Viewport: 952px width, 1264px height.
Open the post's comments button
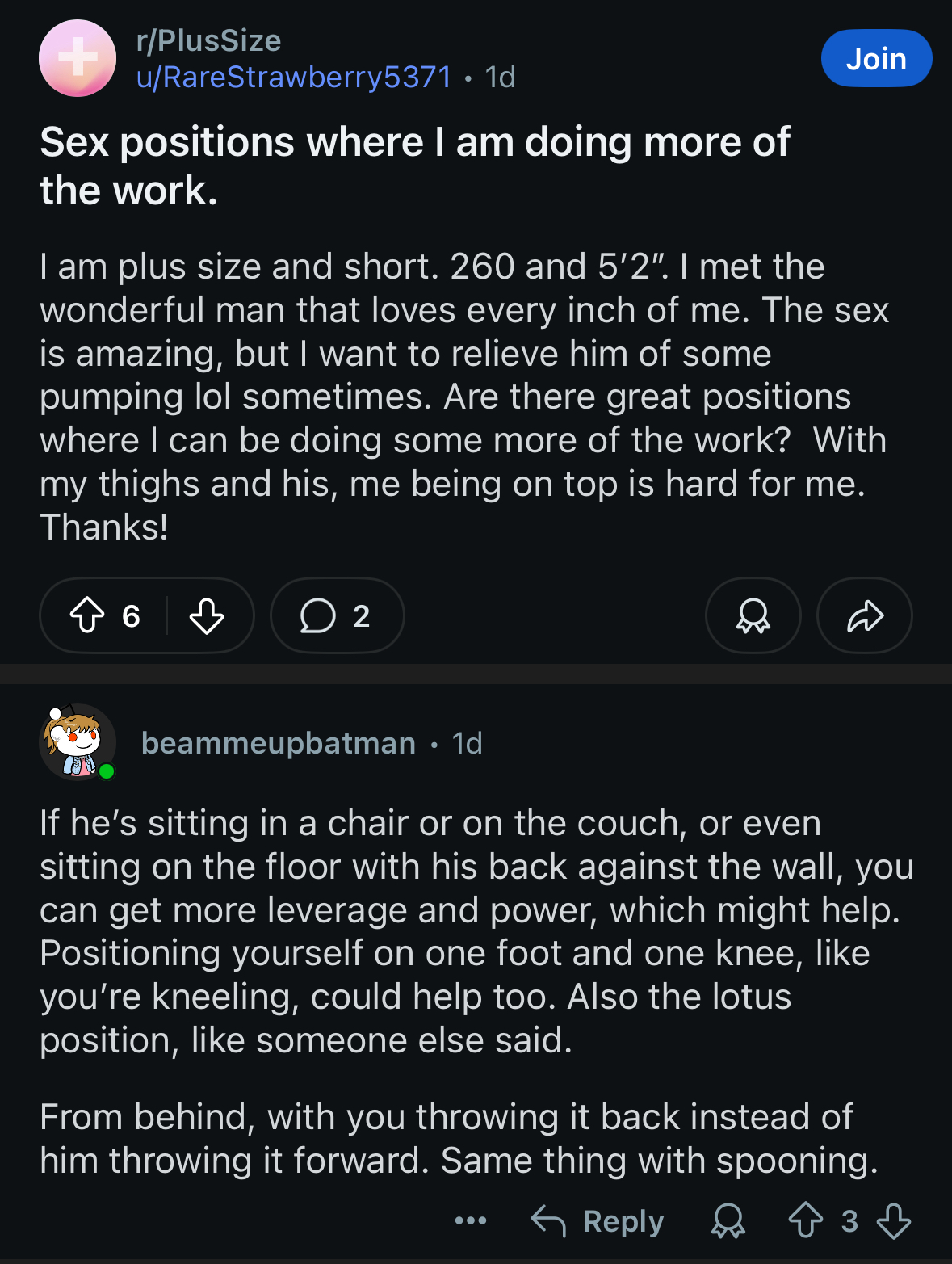tap(336, 615)
